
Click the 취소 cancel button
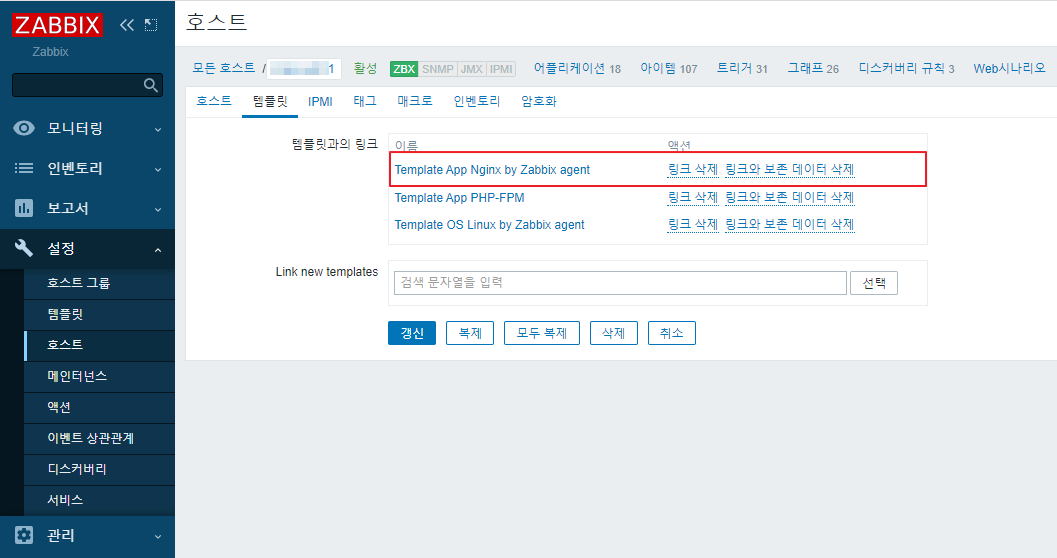point(671,333)
